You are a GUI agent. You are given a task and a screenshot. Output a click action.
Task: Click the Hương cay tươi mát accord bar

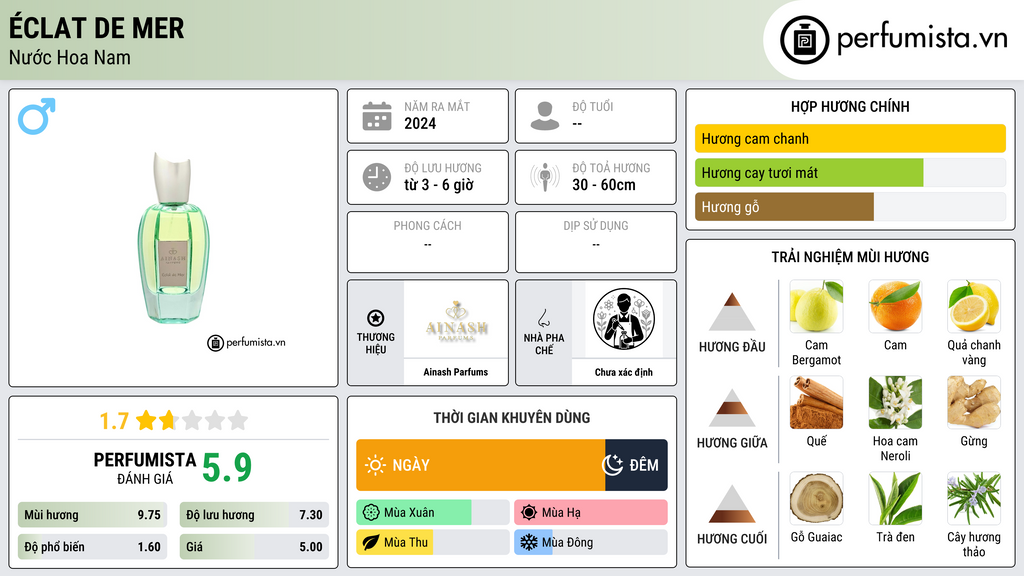point(850,172)
